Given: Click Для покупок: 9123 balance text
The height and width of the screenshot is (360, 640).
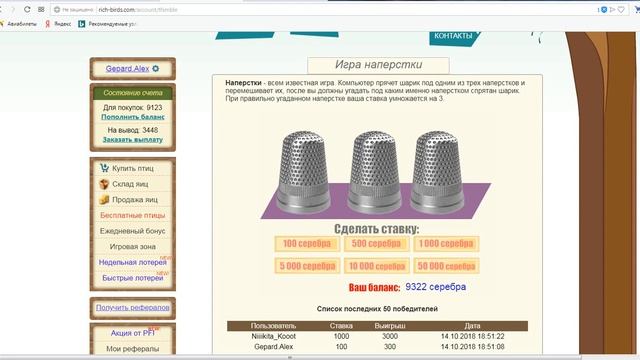Looking at the screenshot, I should coord(133,108).
